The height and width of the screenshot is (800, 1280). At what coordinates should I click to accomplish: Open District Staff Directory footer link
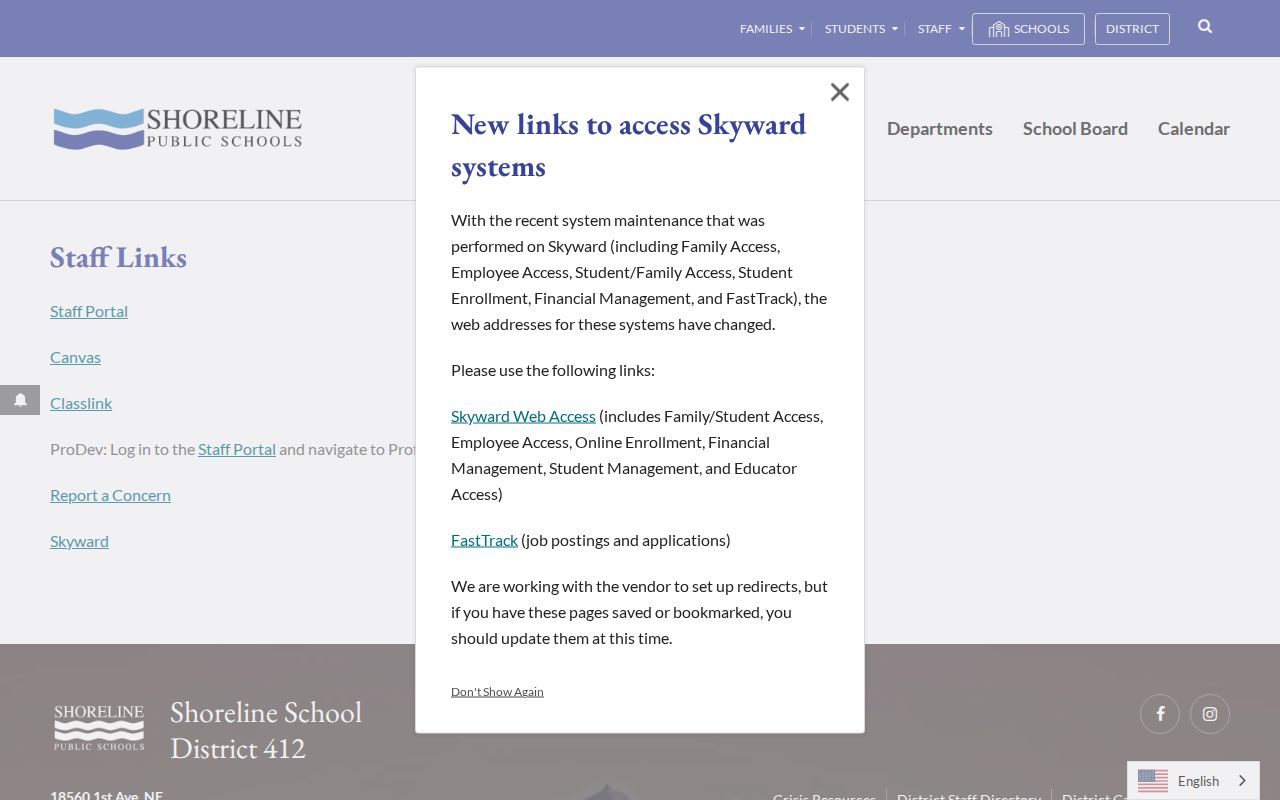point(969,797)
